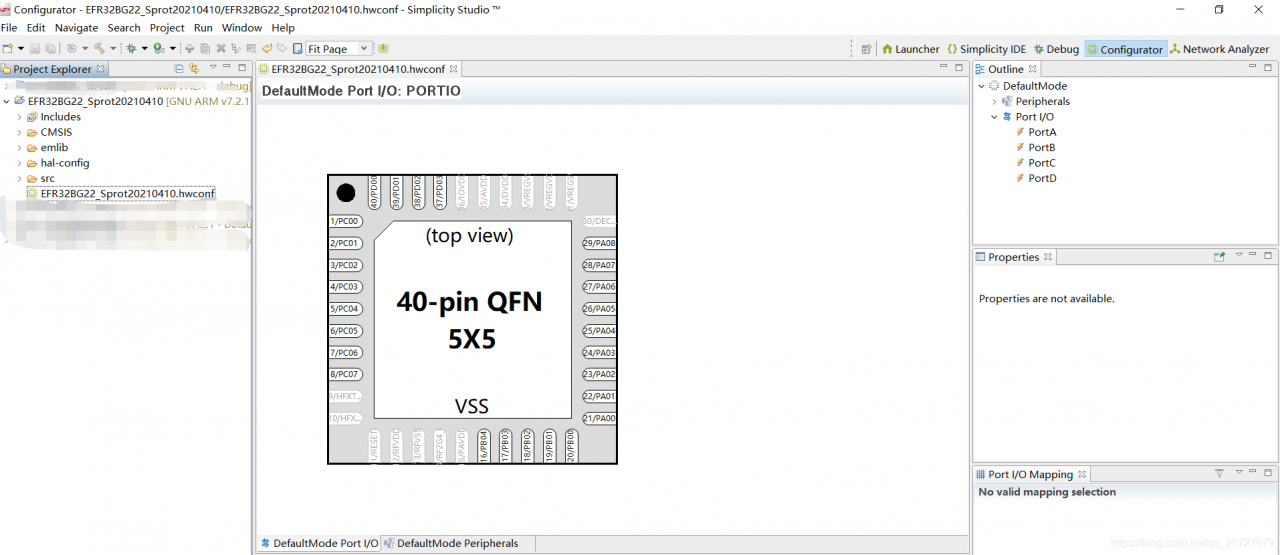Image resolution: width=1280 pixels, height=555 pixels.
Task: Expand Peripherals in the Outline
Action: tap(994, 101)
